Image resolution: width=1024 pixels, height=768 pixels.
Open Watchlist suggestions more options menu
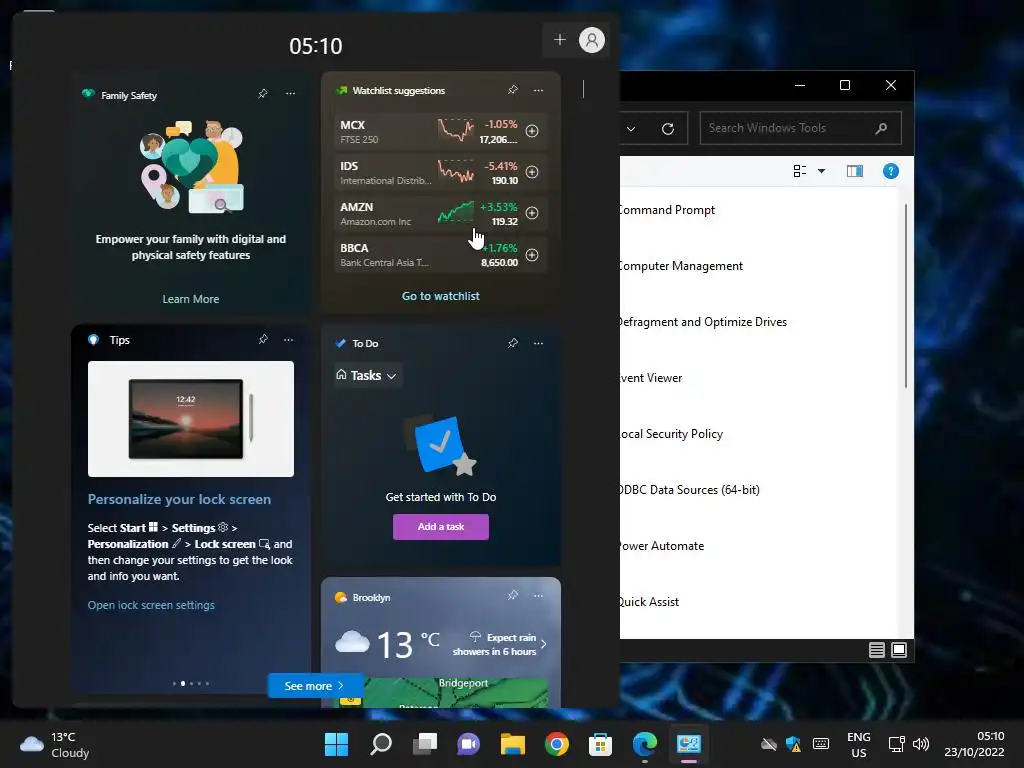coord(538,90)
